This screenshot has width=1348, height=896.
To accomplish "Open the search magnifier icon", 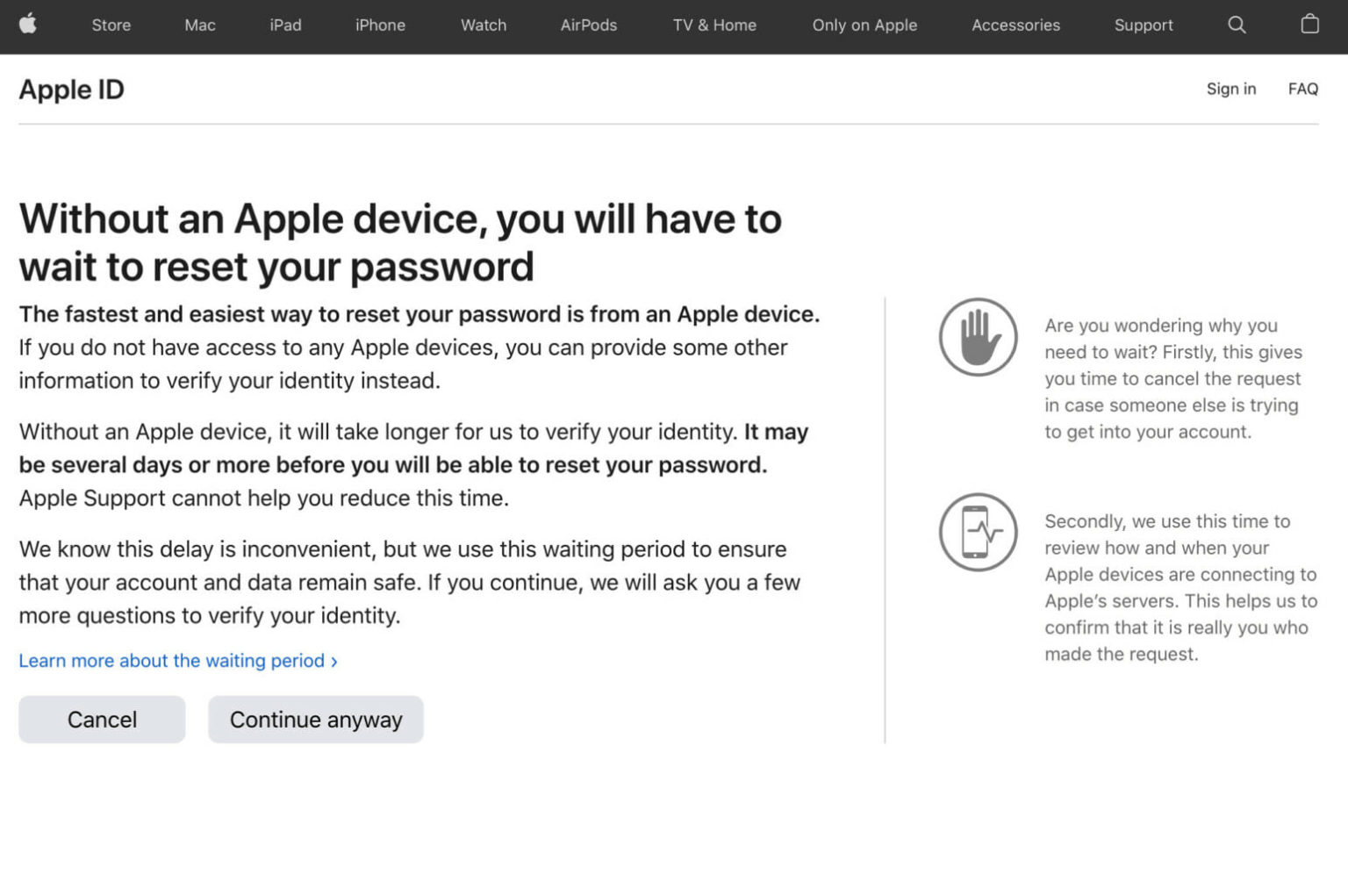I will (x=1237, y=25).
